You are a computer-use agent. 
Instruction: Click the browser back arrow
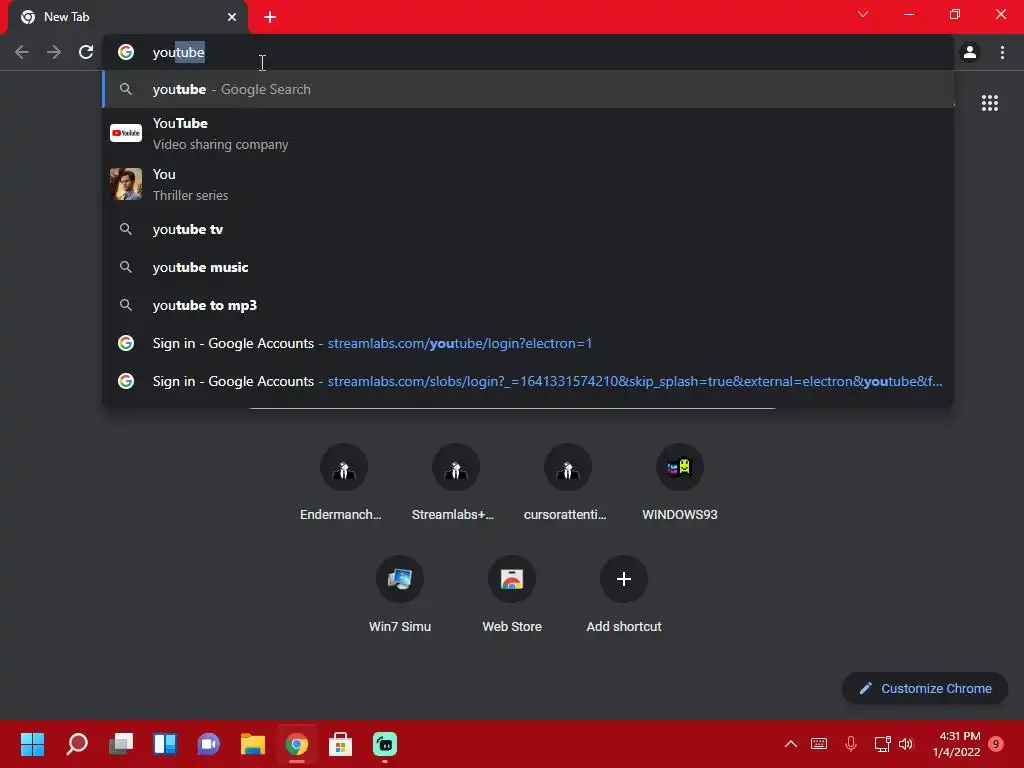click(22, 52)
